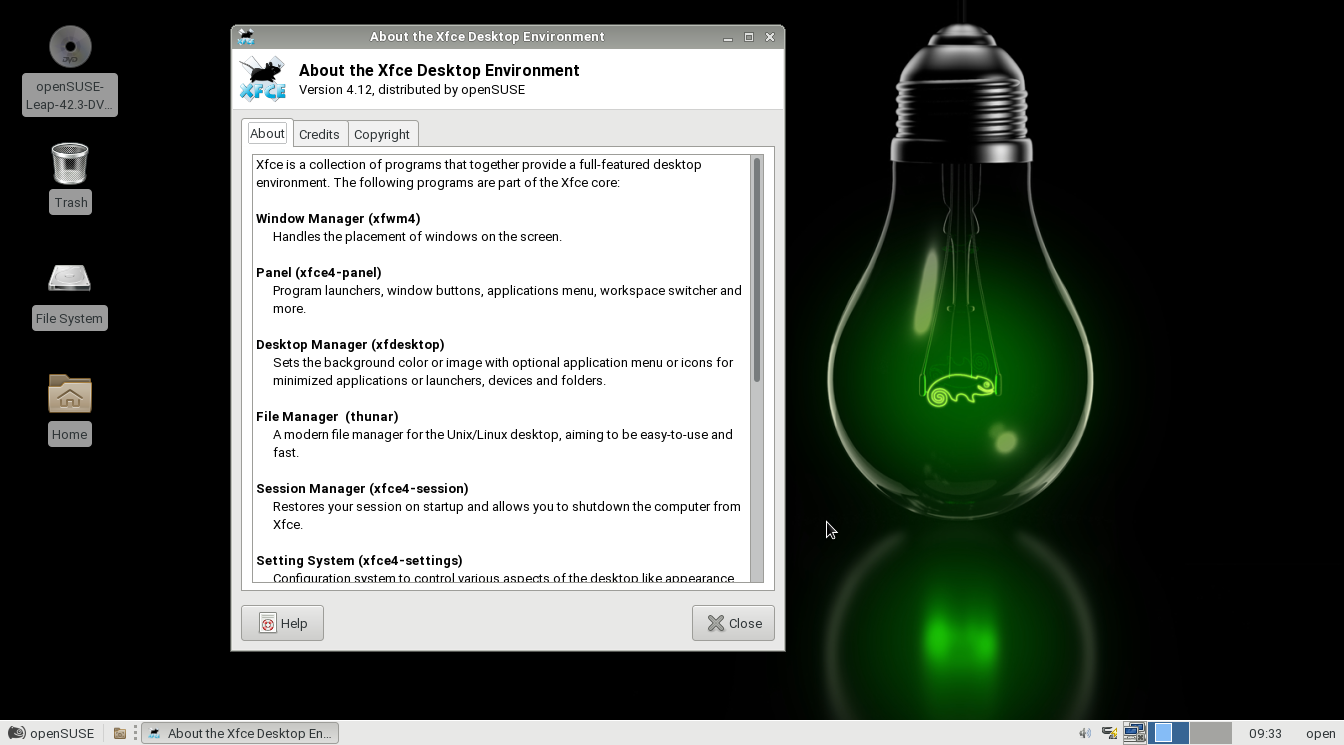1344x745 pixels.
Task: Click the file manager launcher in panel
Action: [x=119, y=733]
